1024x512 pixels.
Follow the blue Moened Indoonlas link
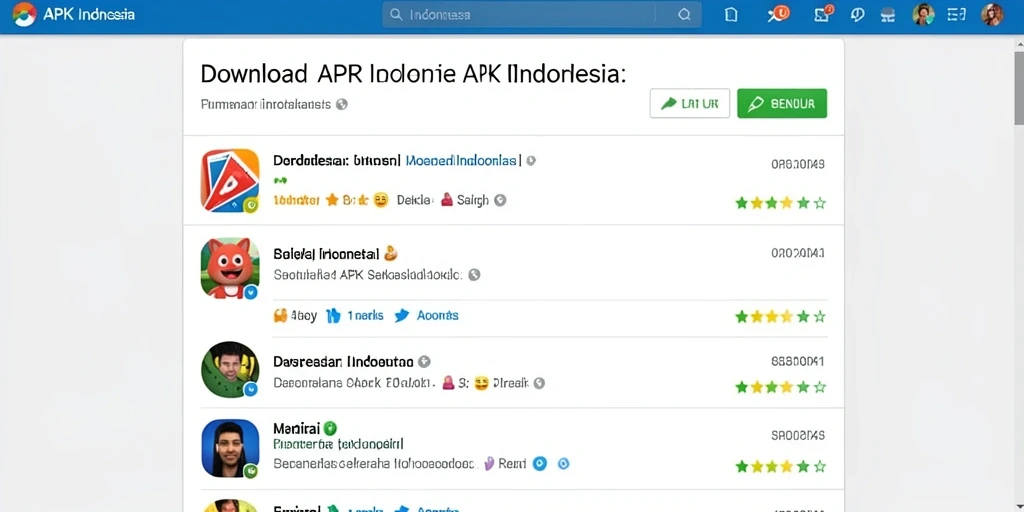tap(462, 160)
